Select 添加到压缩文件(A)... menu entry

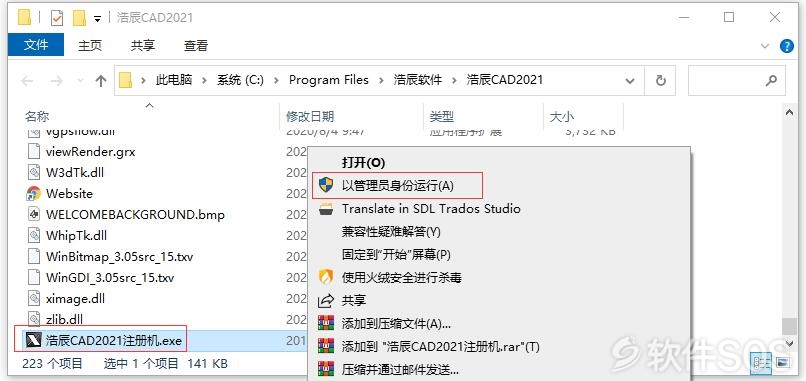(396, 323)
